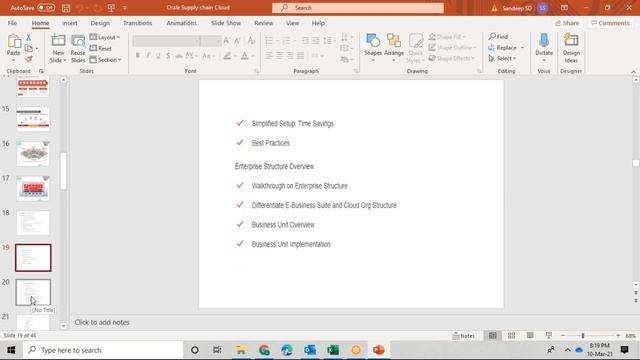This screenshot has height=360, width=640.
Task: Open the Layout dropdown
Action: [x=104, y=38]
